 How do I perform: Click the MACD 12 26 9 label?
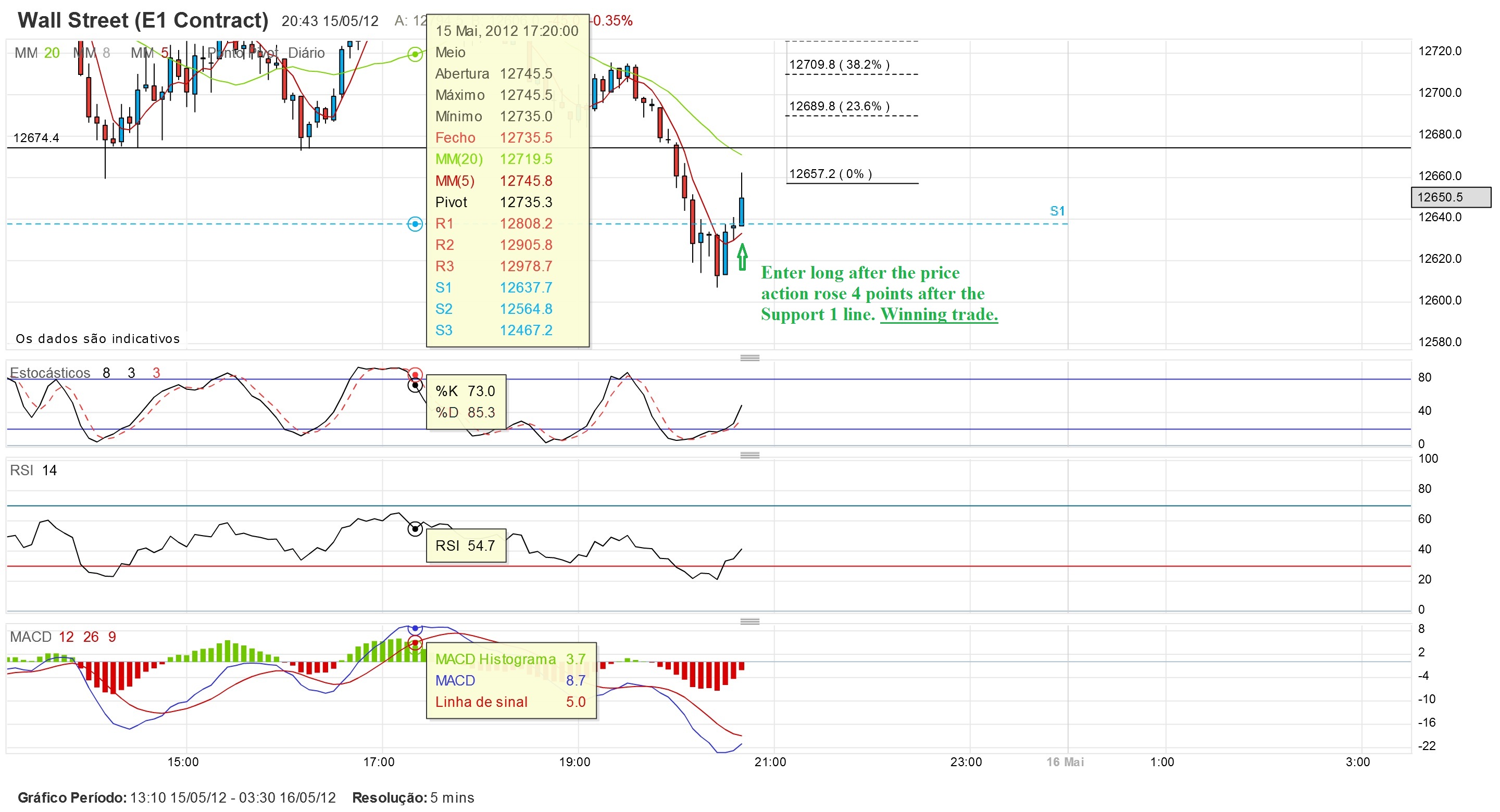tap(63, 637)
